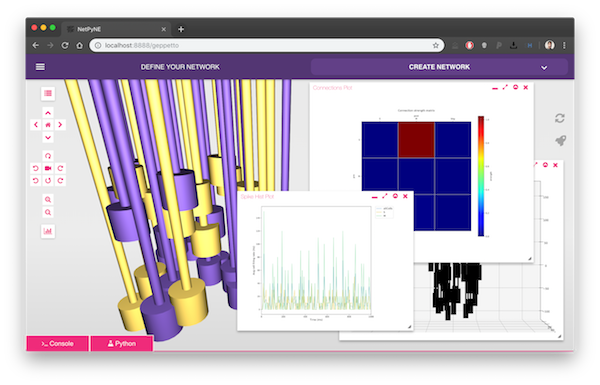Pan the 3D camera right

(60, 125)
